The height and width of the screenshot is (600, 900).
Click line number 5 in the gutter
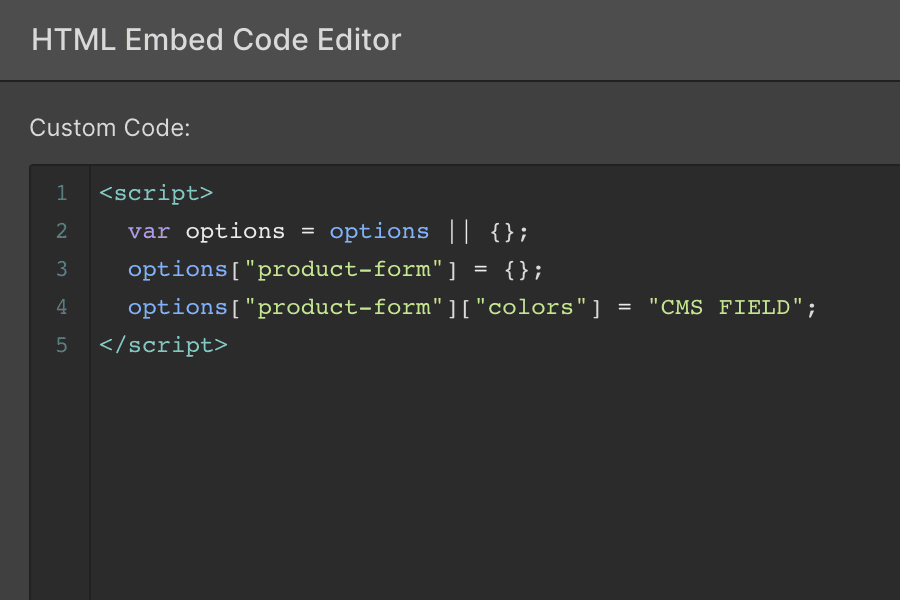[x=62, y=345]
